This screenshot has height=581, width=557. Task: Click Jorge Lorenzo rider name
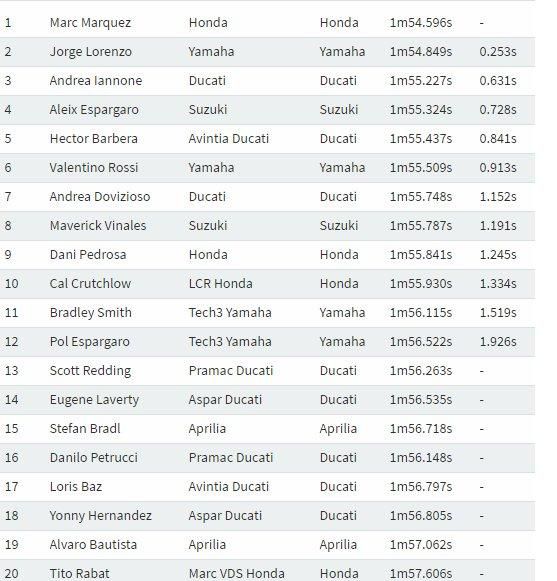click(x=90, y=52)
